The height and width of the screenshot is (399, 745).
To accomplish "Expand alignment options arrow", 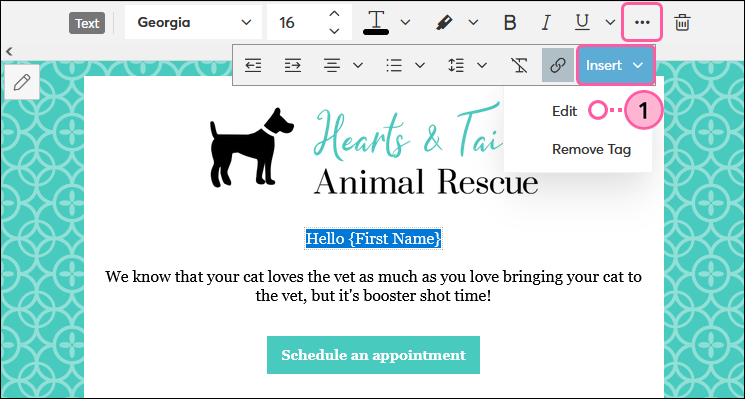I will coord(358,66).
